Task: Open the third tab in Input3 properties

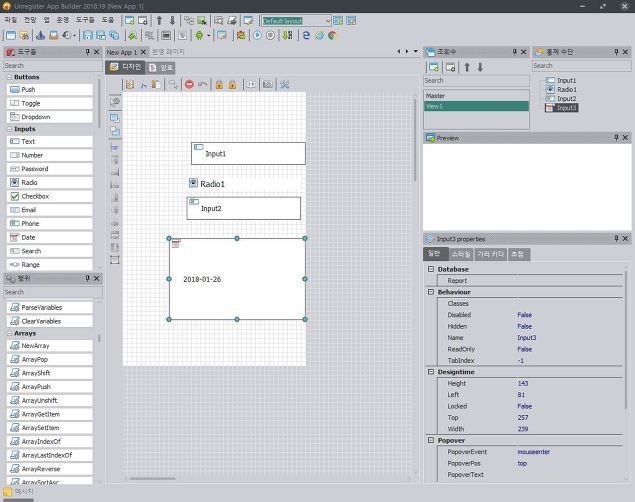Action: click(490, 254)
